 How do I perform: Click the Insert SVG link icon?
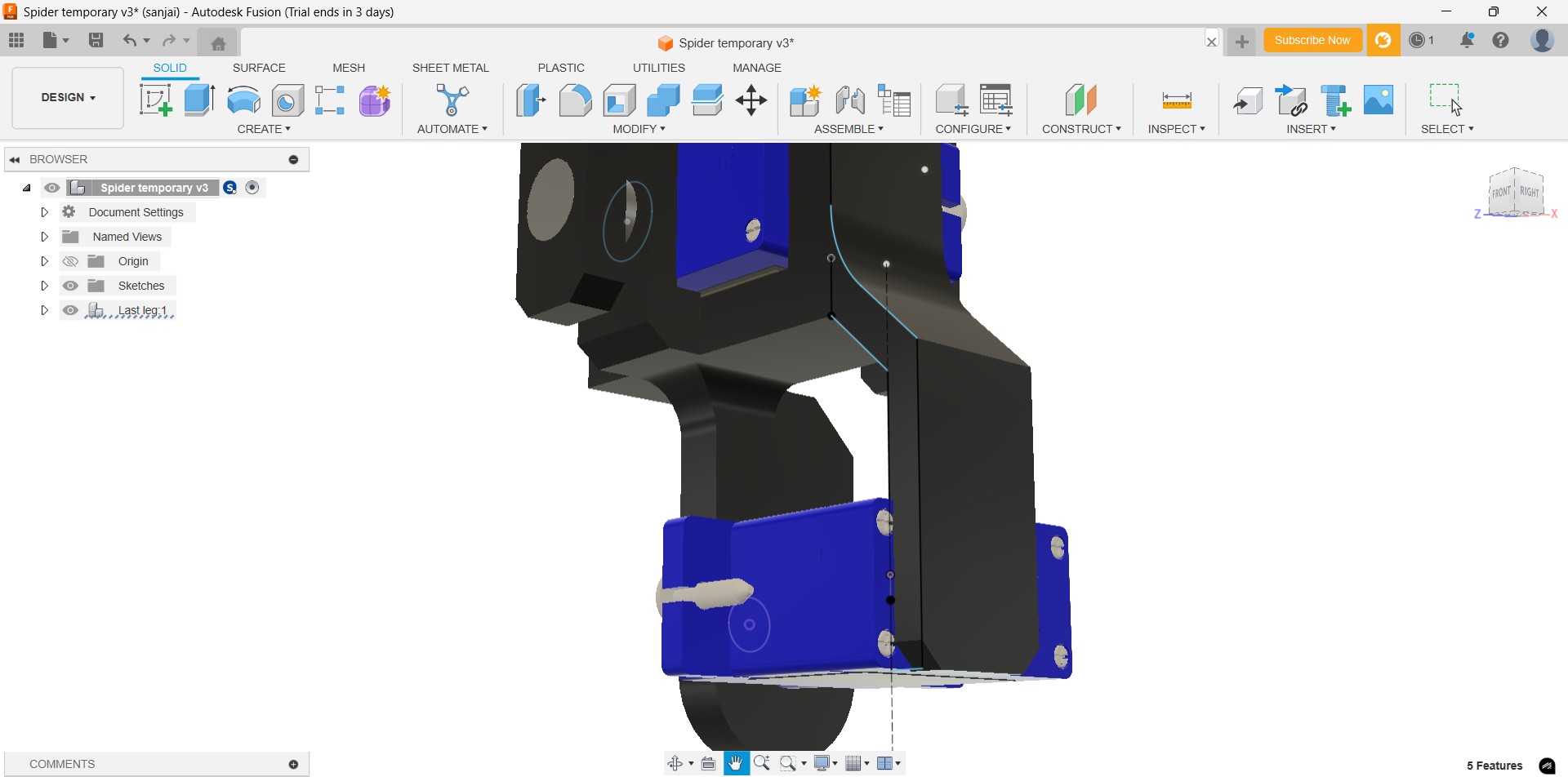1292,100
